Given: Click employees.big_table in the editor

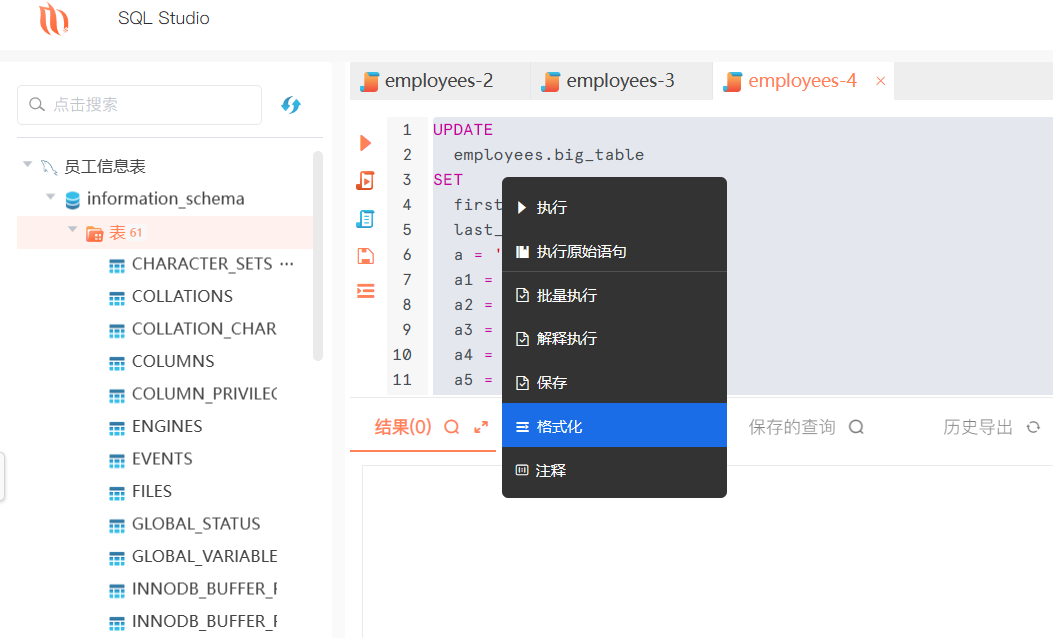Looking at the screenshot, I should (x=549, y=155).
